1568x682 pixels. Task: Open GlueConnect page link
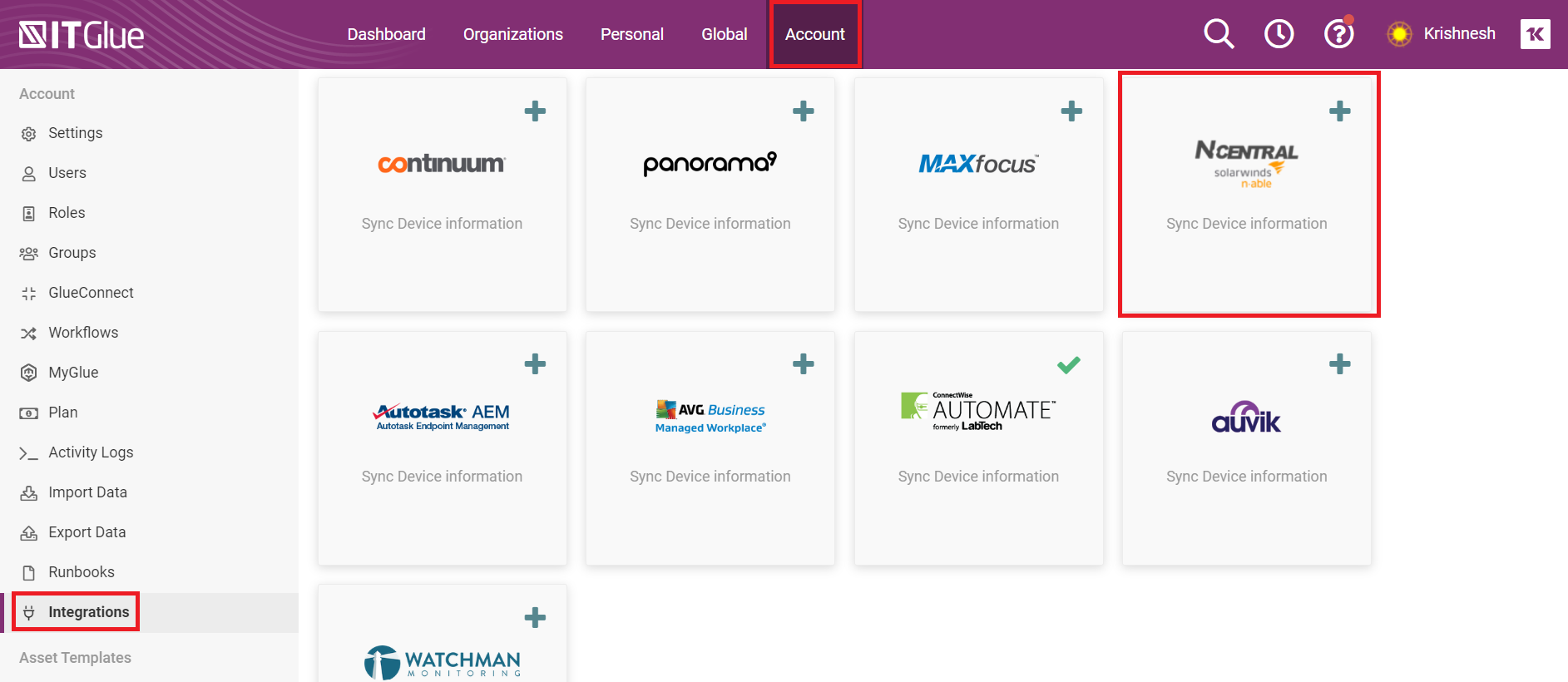(x=91, y=293)
